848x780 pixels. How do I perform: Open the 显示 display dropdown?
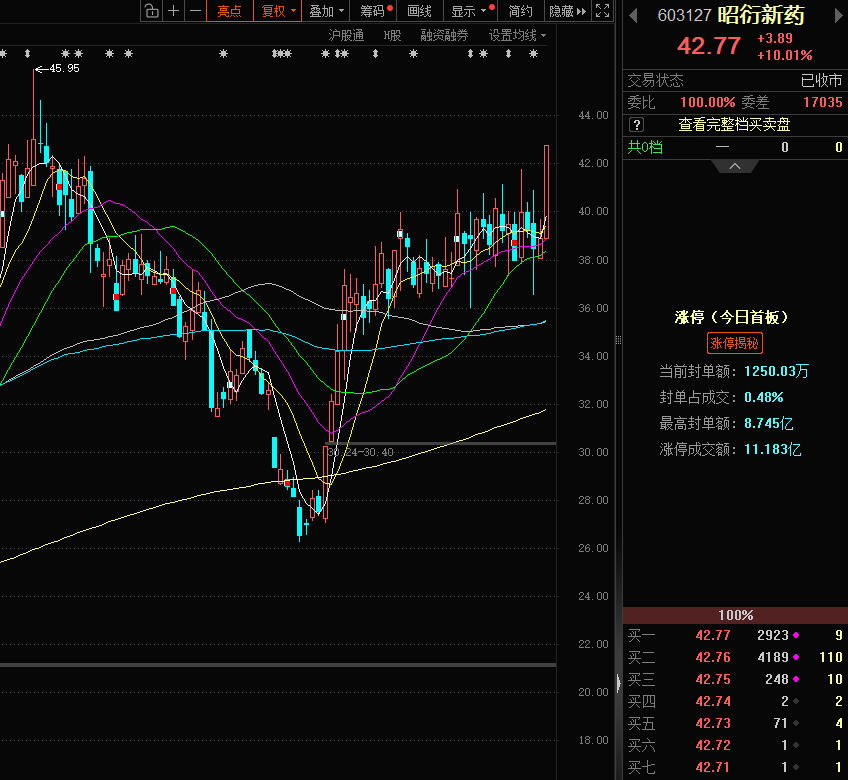[471, 11]
